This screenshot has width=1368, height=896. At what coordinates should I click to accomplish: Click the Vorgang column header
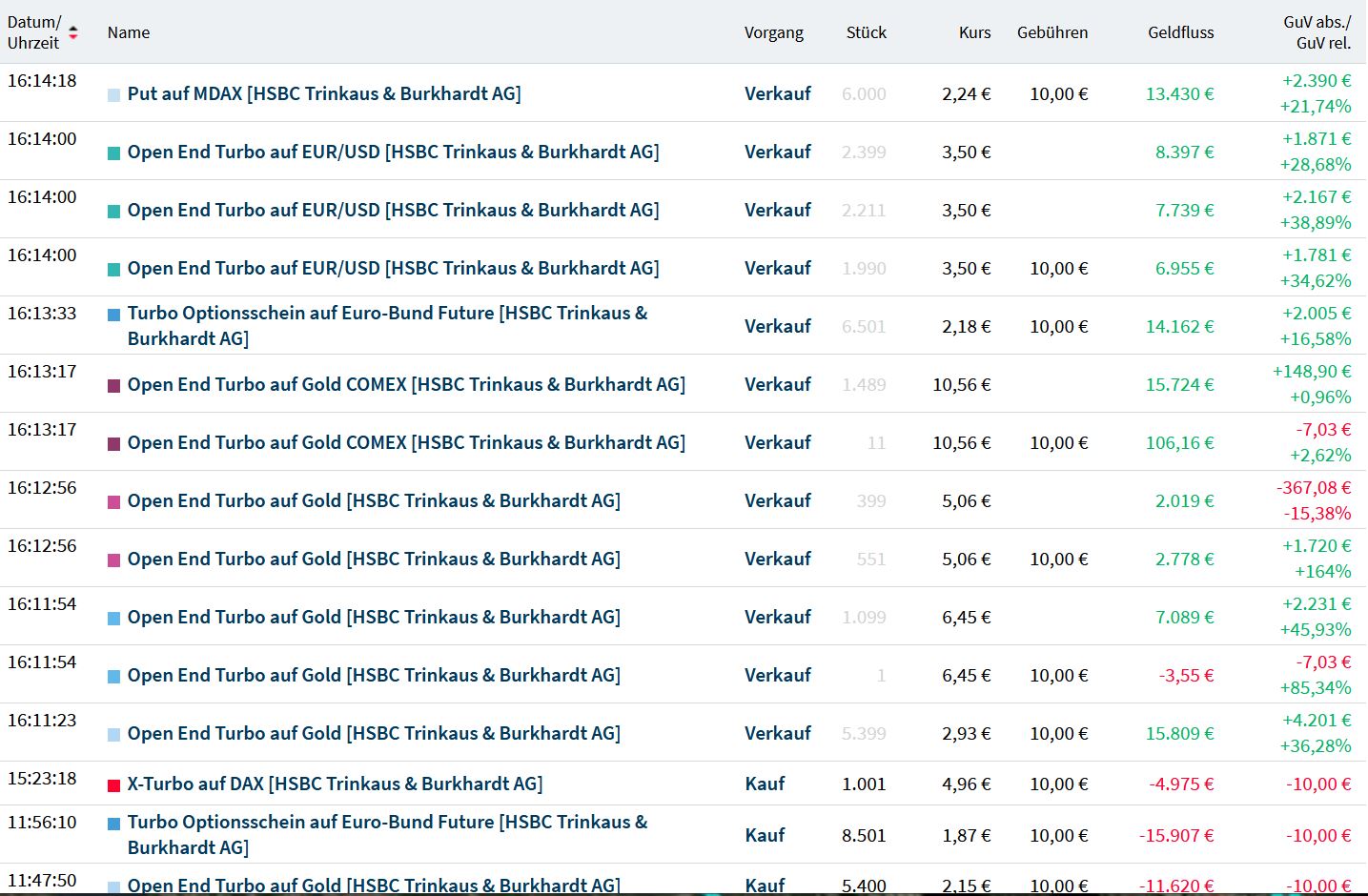[773, 32]
